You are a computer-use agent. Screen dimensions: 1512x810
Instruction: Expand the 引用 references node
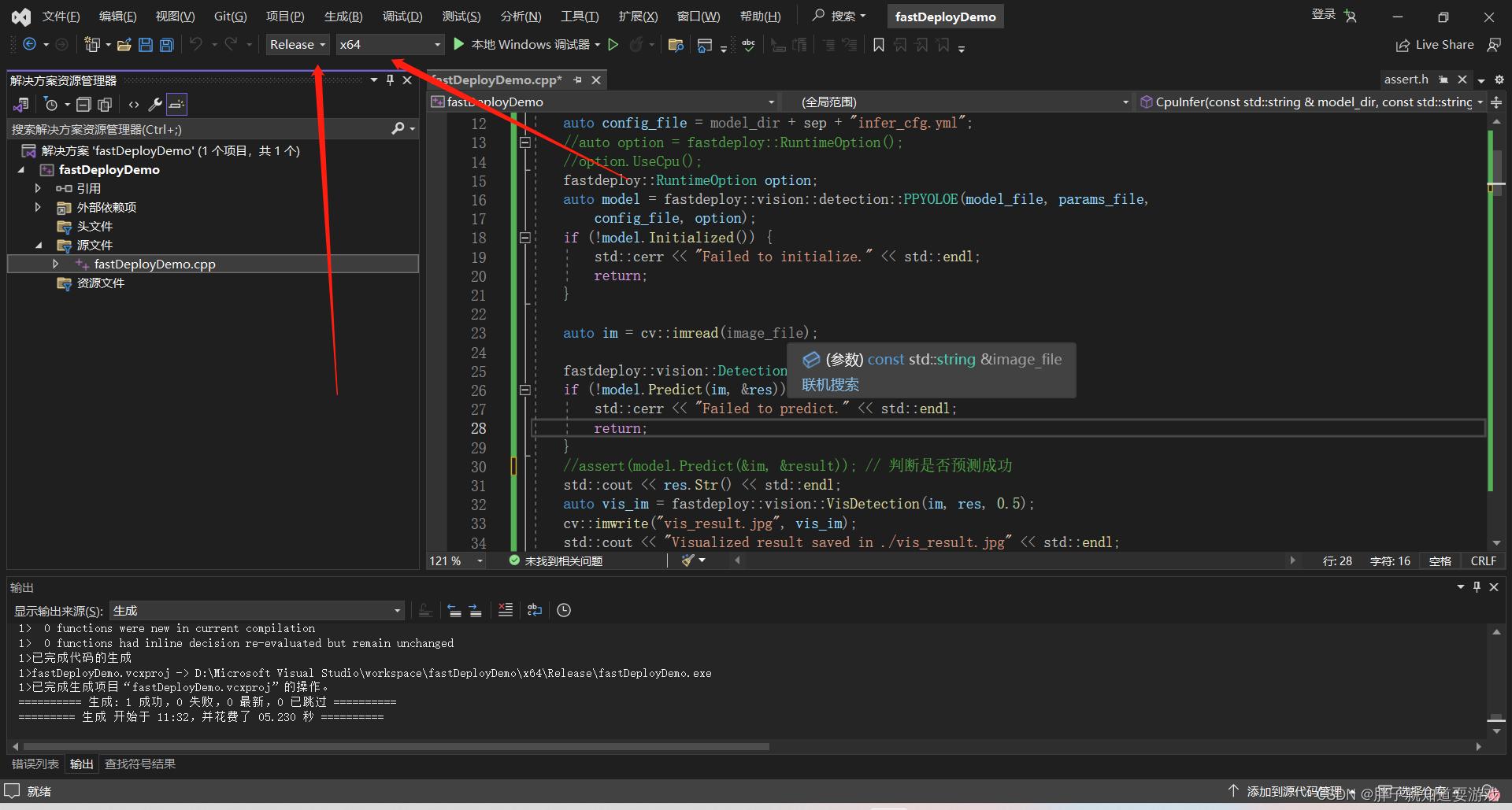(x=38, y=188)
